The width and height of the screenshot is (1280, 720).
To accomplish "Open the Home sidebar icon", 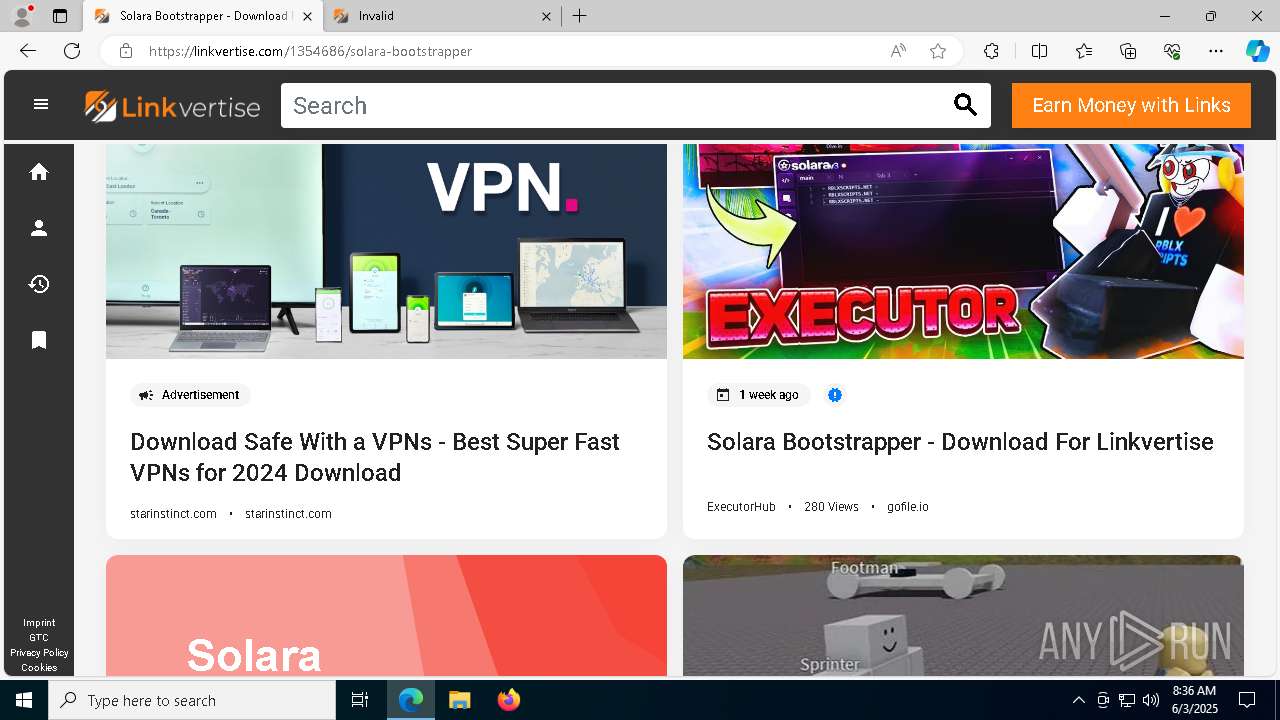I will point(39,172).
